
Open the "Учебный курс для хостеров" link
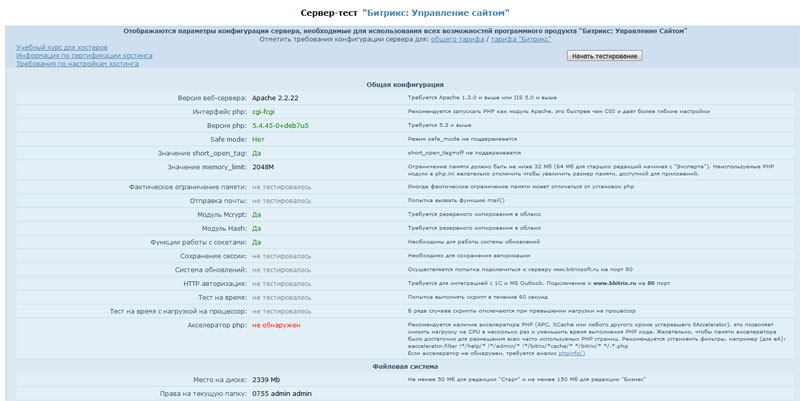pyautogui.click(x=62, y=47)
